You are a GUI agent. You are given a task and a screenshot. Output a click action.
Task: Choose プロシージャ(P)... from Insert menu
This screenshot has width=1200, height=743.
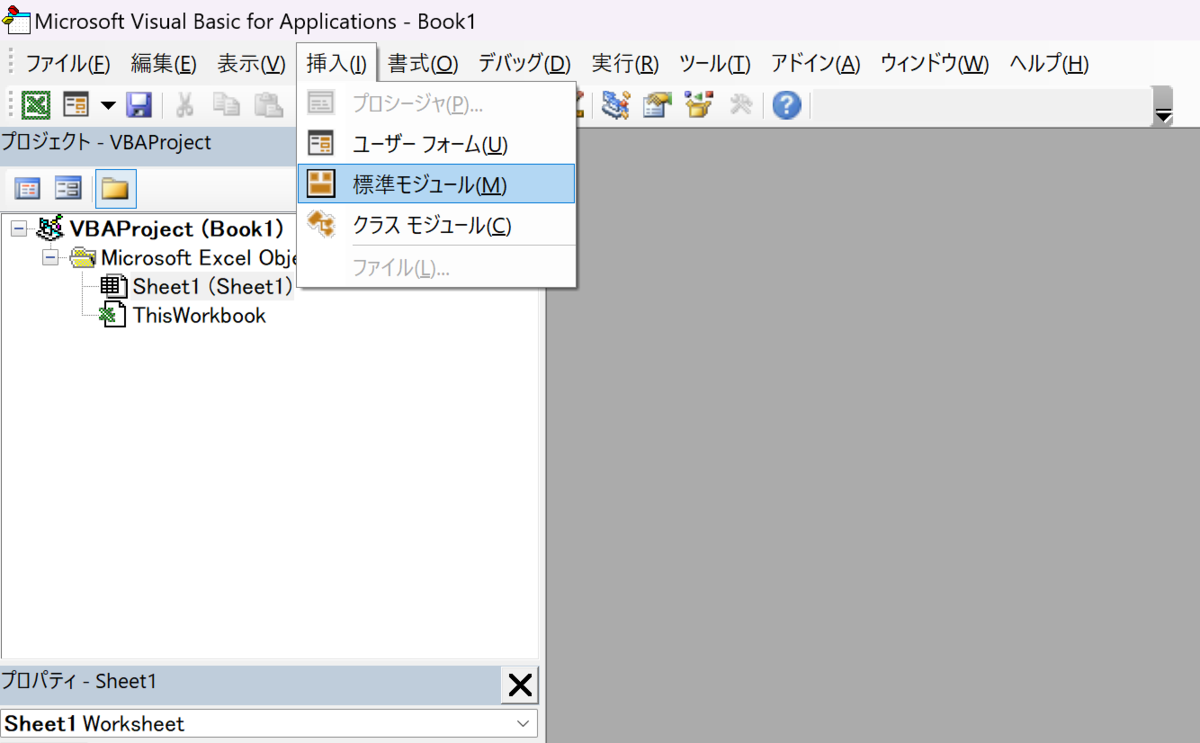436,104
